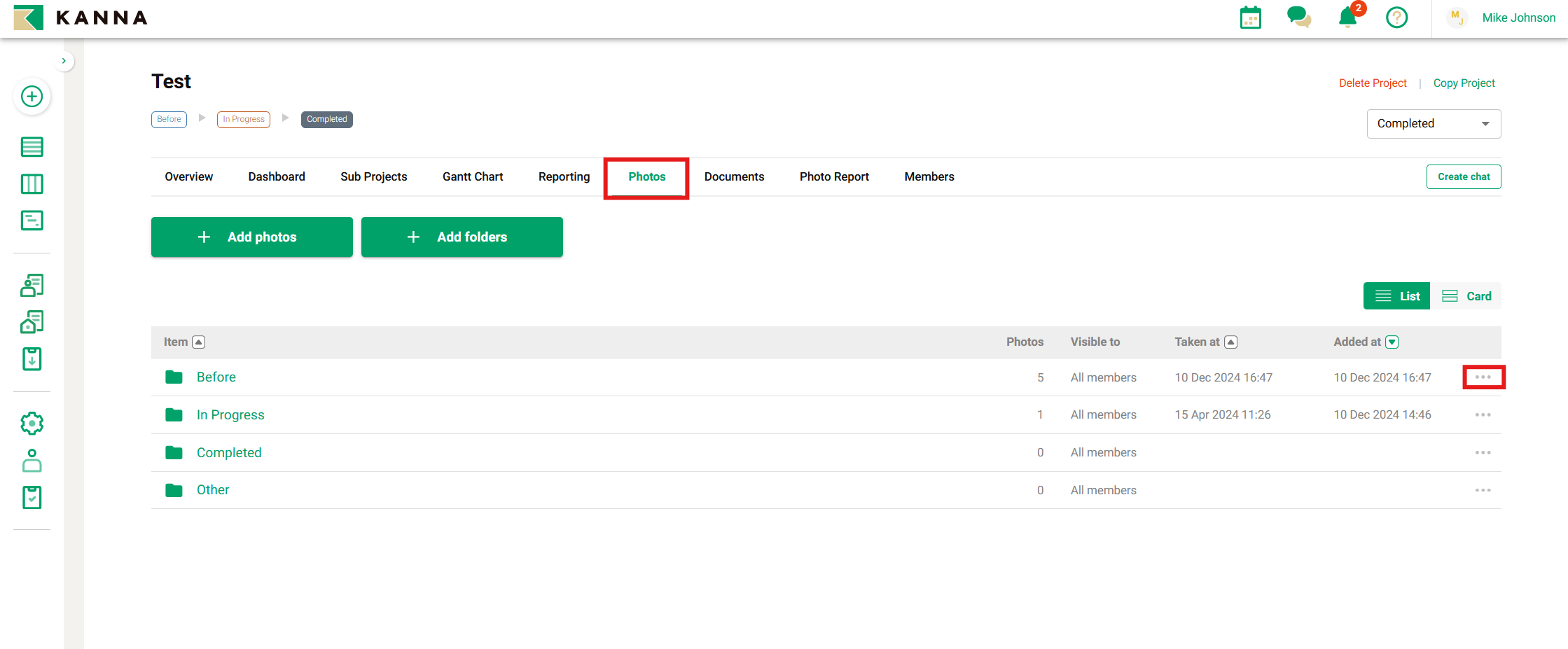The width and height of the screenshot is (1568, 649).
Task: Open three-dot menu for Other folder
Action: [x=1483, y=490]
